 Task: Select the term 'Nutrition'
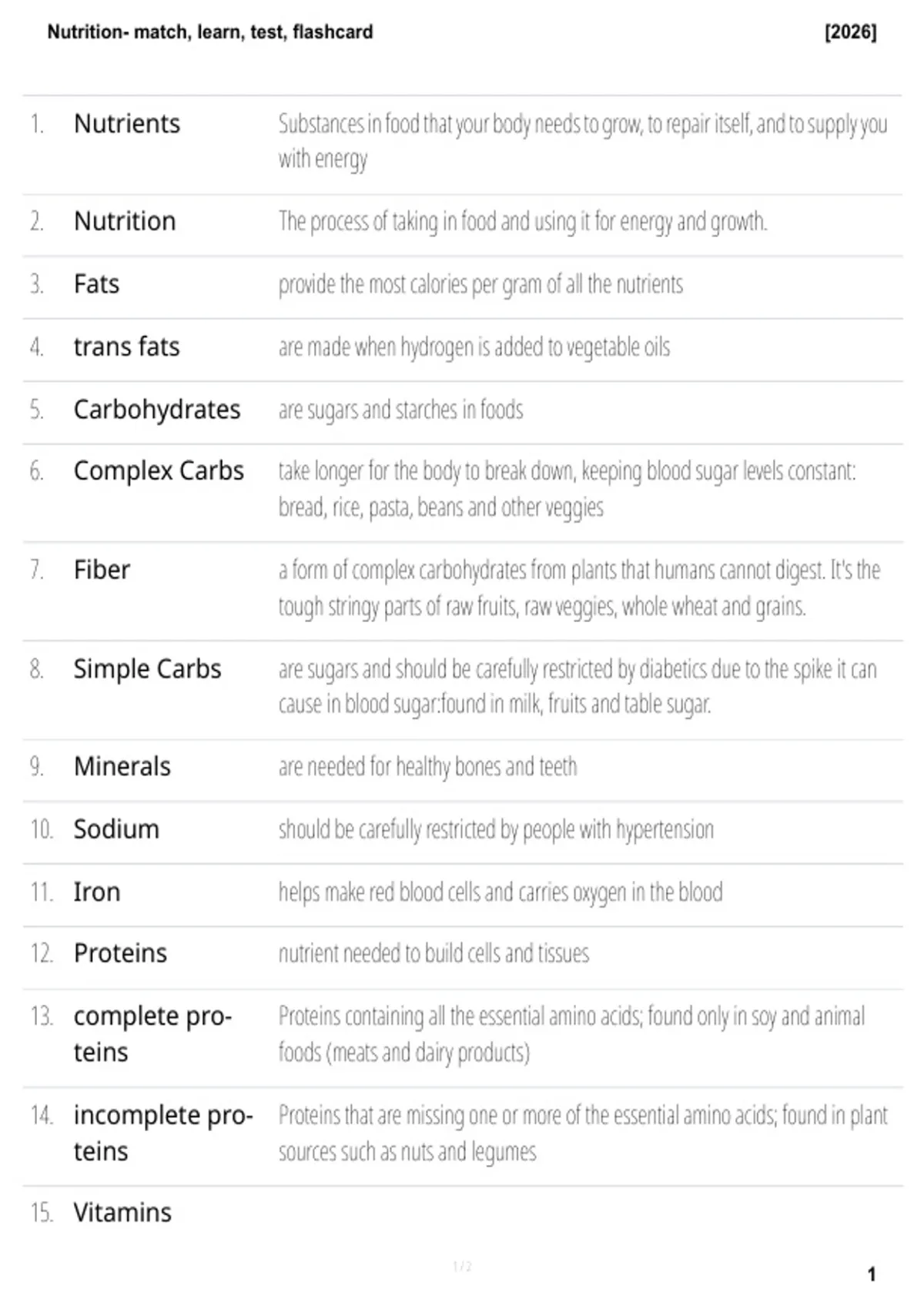coord(125,221)
